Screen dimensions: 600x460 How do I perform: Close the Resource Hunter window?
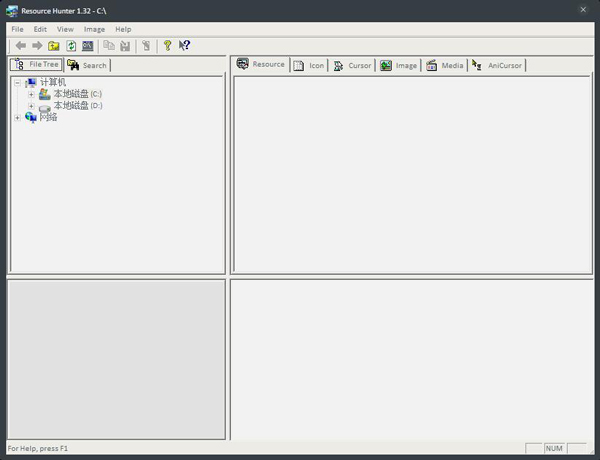(583, 10)
